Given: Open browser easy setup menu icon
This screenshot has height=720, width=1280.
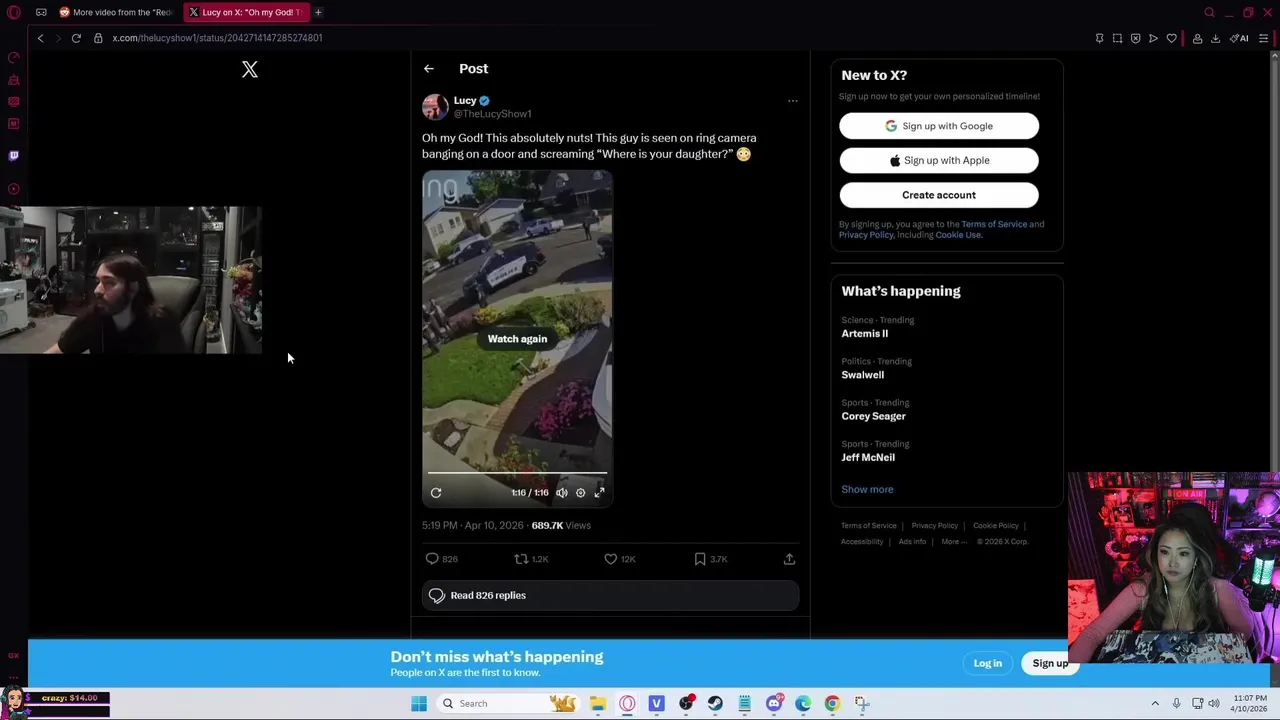Looking at the screenshot, I should (x=1264, y=38).
